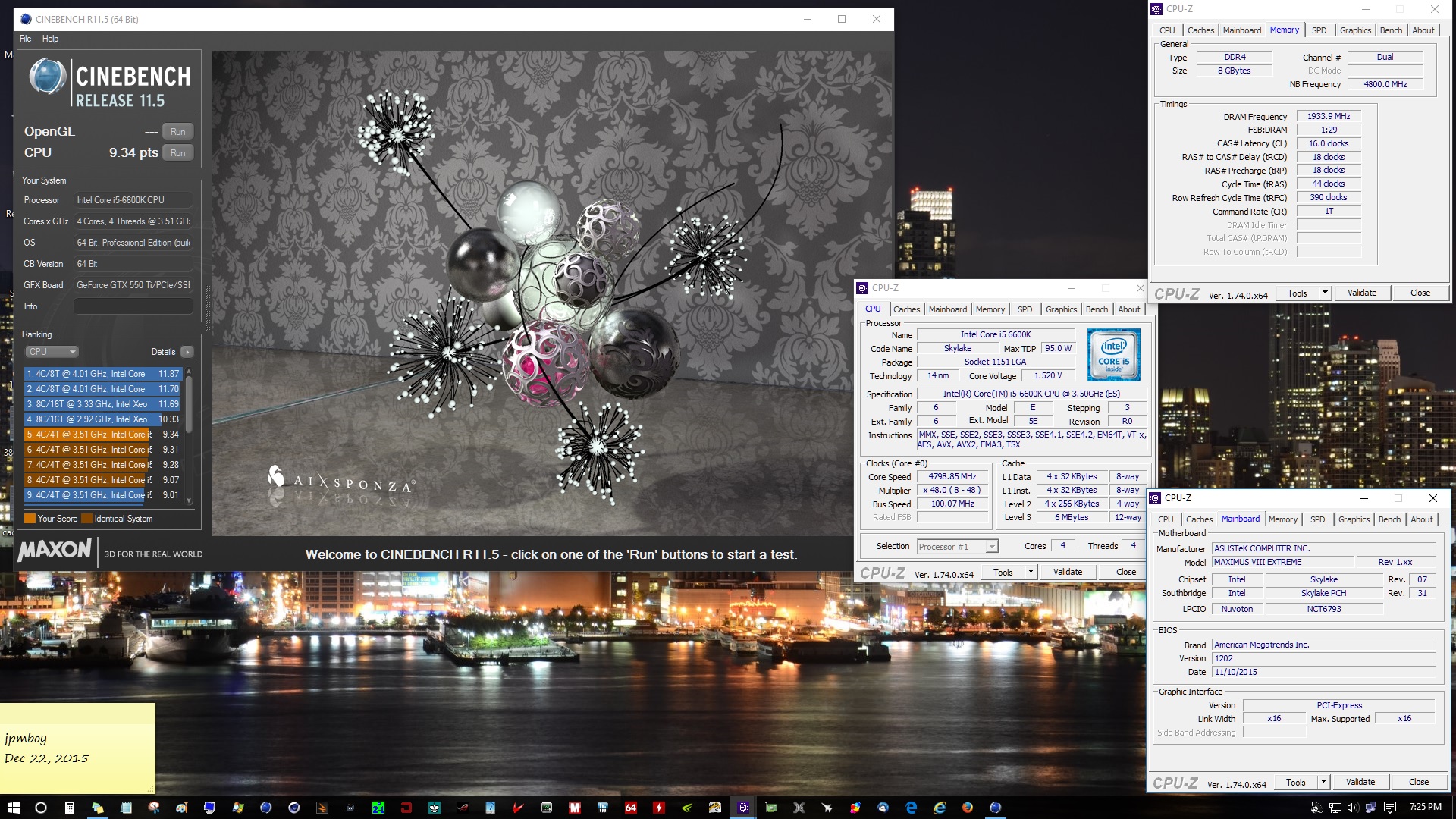
Task: Open the Action Center notifications icon
Action: [x=1390, y=808]
